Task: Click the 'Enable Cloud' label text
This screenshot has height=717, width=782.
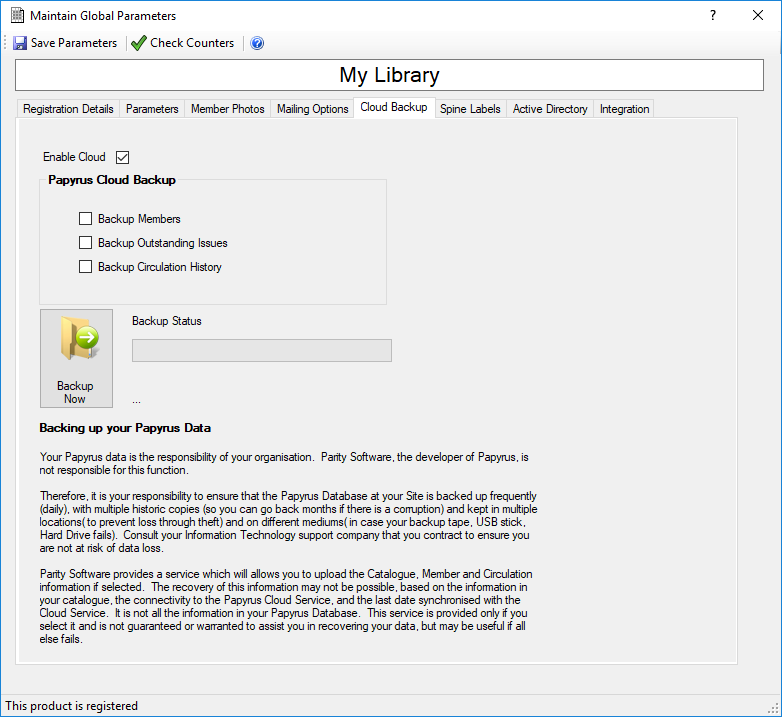Action: (74, 157)
